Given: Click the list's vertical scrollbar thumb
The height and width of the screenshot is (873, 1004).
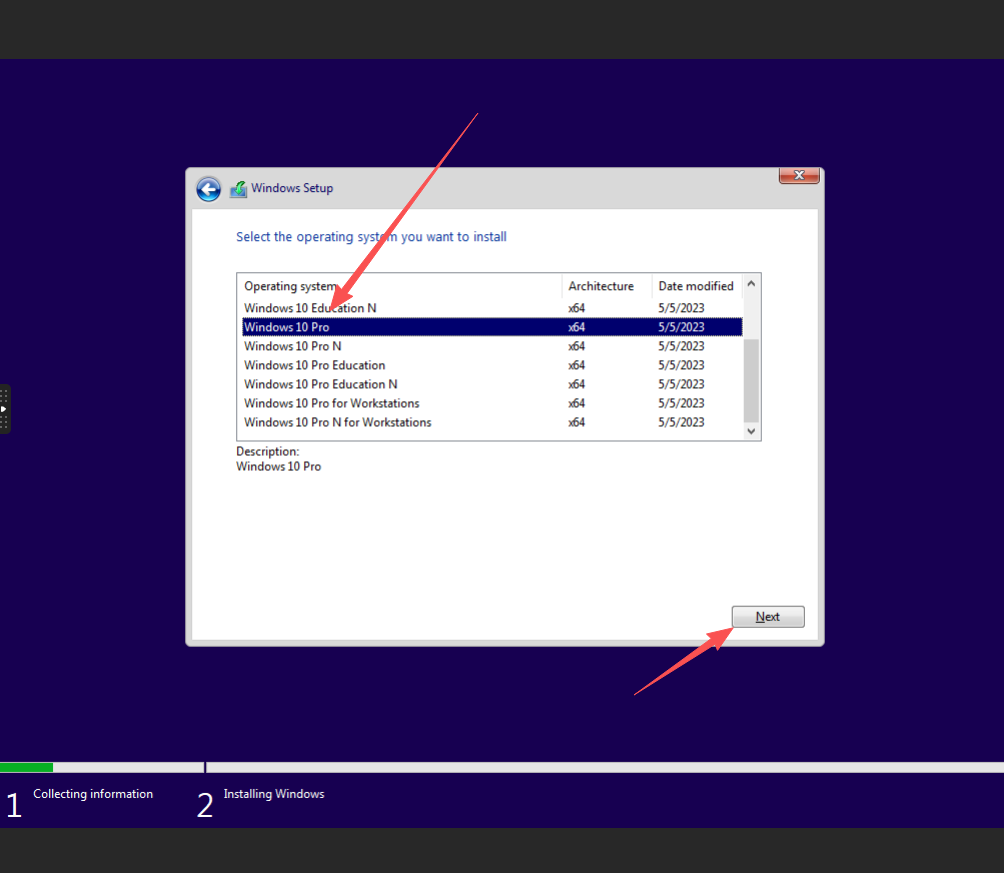Looking at the screenshot, I should pos(751,380).
